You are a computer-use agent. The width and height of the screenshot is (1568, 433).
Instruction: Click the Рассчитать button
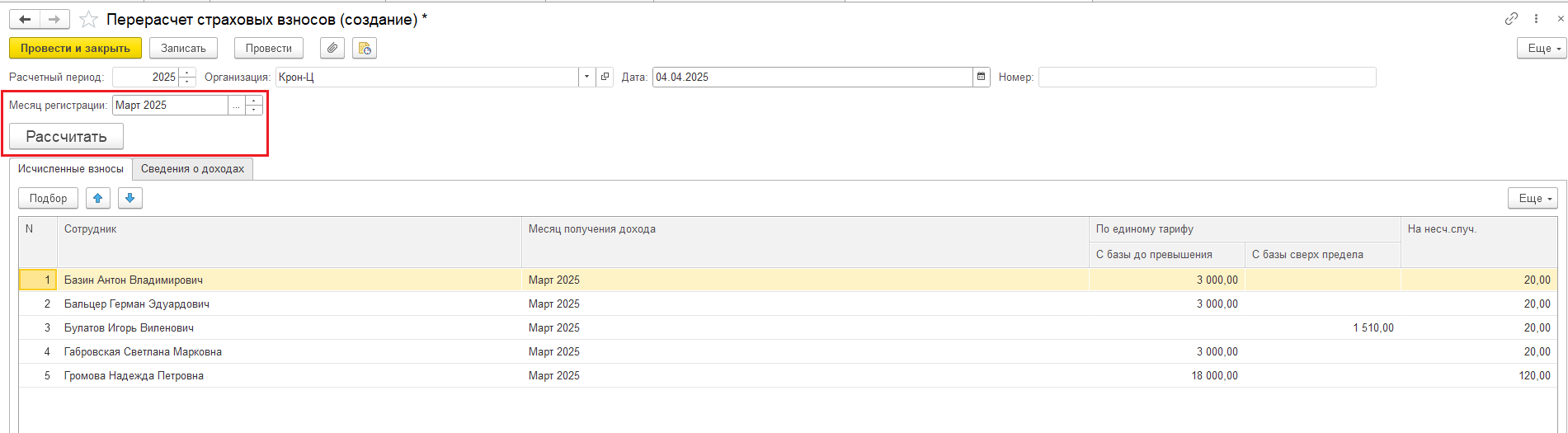pyautogui.click(x=66, y=137)
